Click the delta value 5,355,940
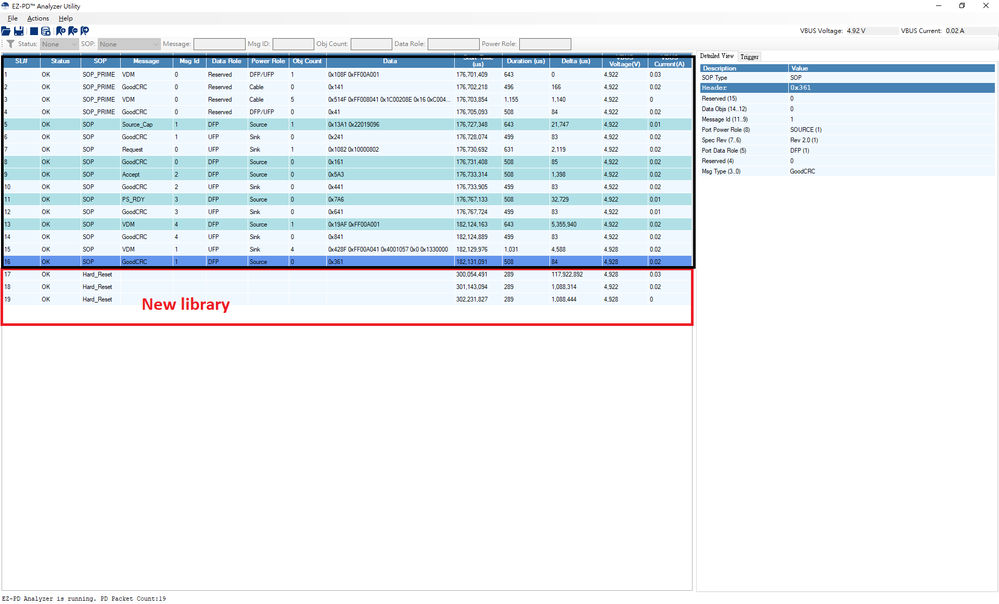The width and height of the screenshot is (999, 604). [564, 224]
